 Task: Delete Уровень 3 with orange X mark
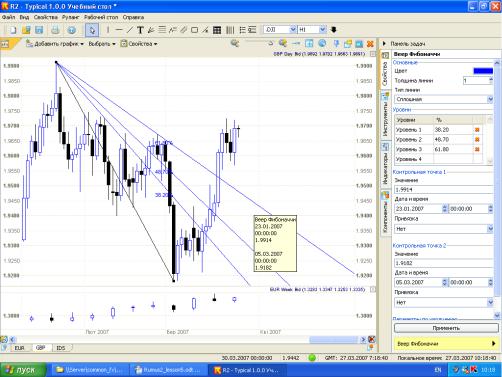pos(477,149)
